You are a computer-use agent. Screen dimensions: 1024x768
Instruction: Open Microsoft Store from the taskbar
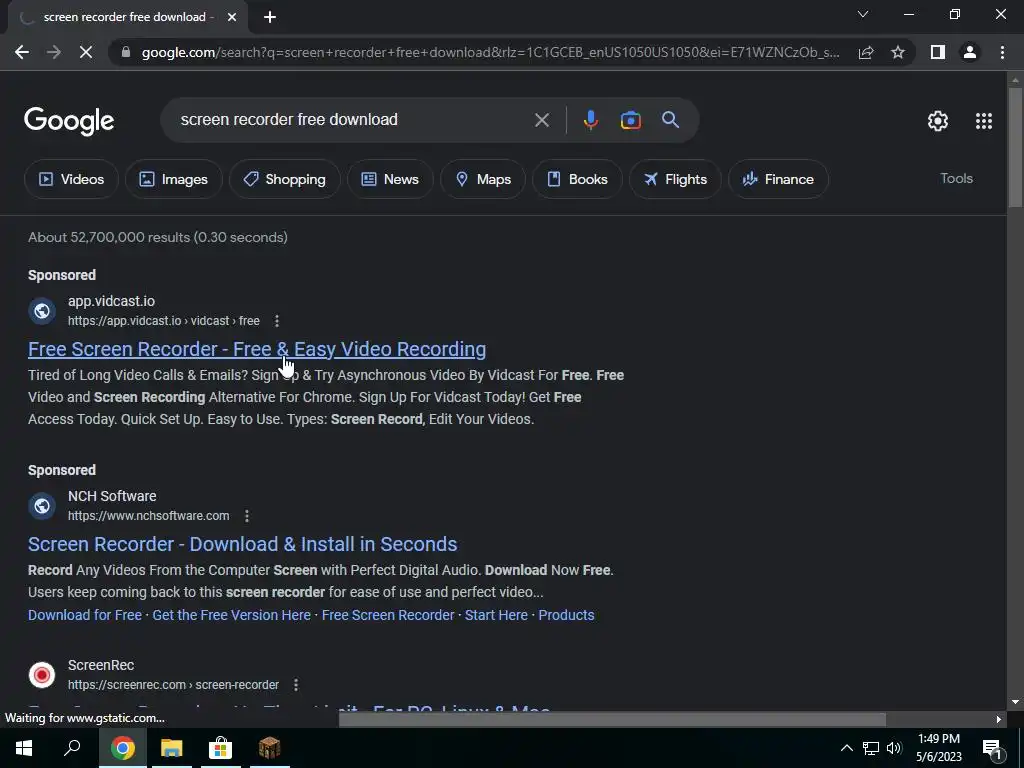coord(221,748)
